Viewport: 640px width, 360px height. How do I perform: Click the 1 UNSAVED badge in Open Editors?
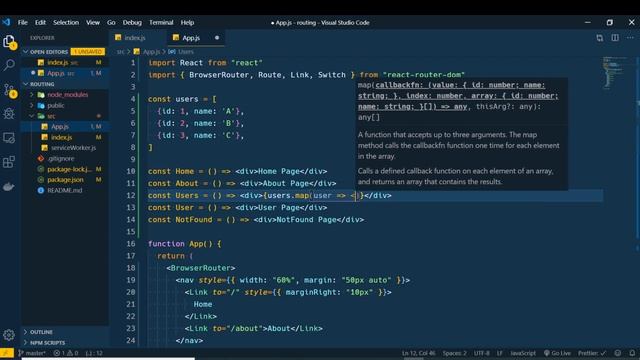tap(87, 52)
